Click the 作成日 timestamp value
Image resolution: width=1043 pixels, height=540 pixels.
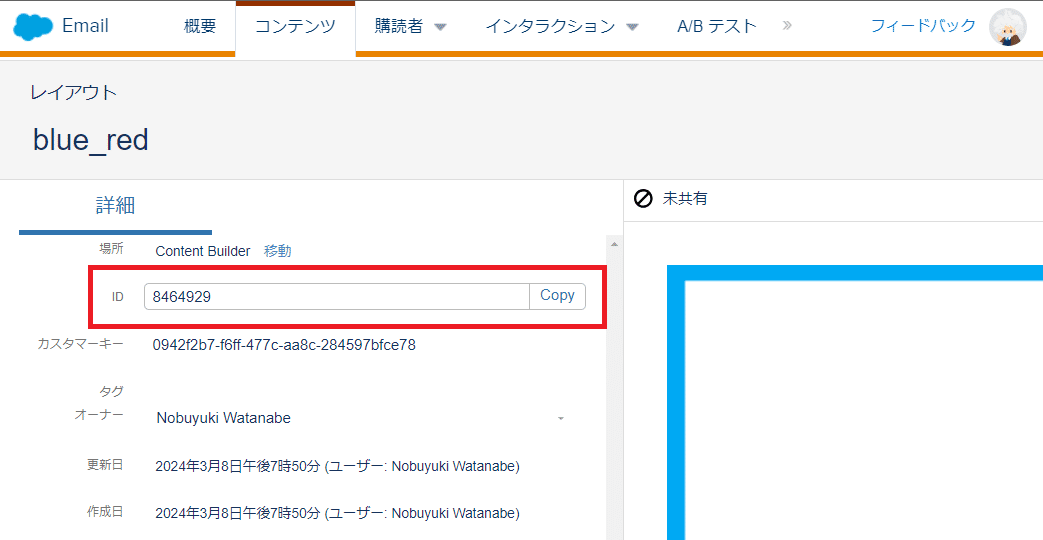(x=337, y=513)
